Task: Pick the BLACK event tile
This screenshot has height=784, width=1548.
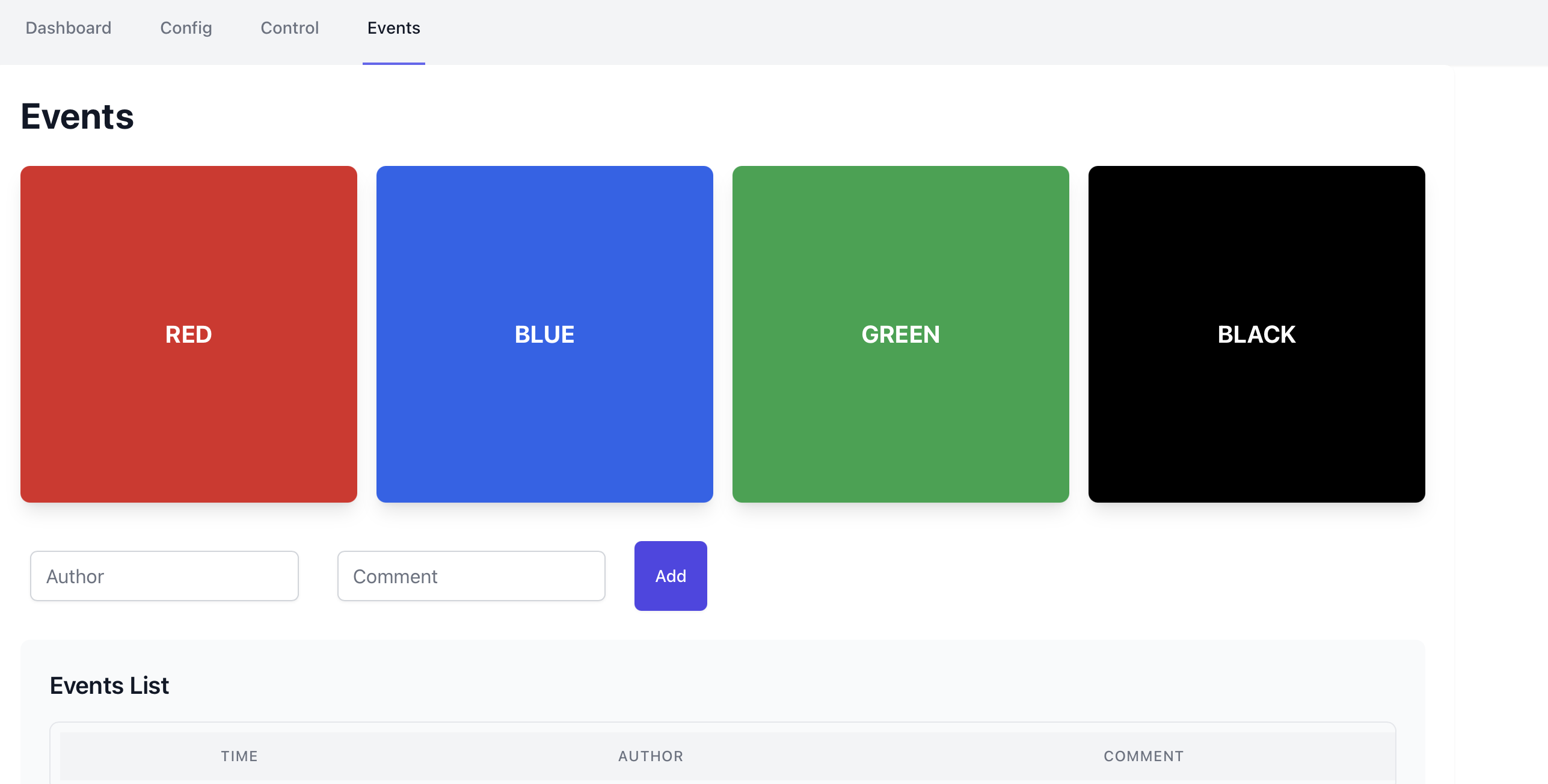Action: 1257,334
